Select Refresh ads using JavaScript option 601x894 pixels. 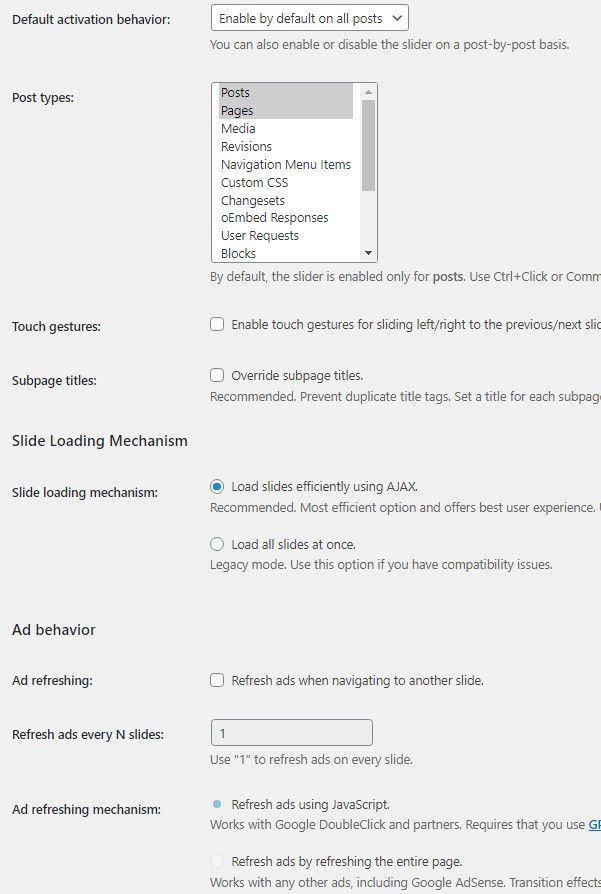point(217,804)
